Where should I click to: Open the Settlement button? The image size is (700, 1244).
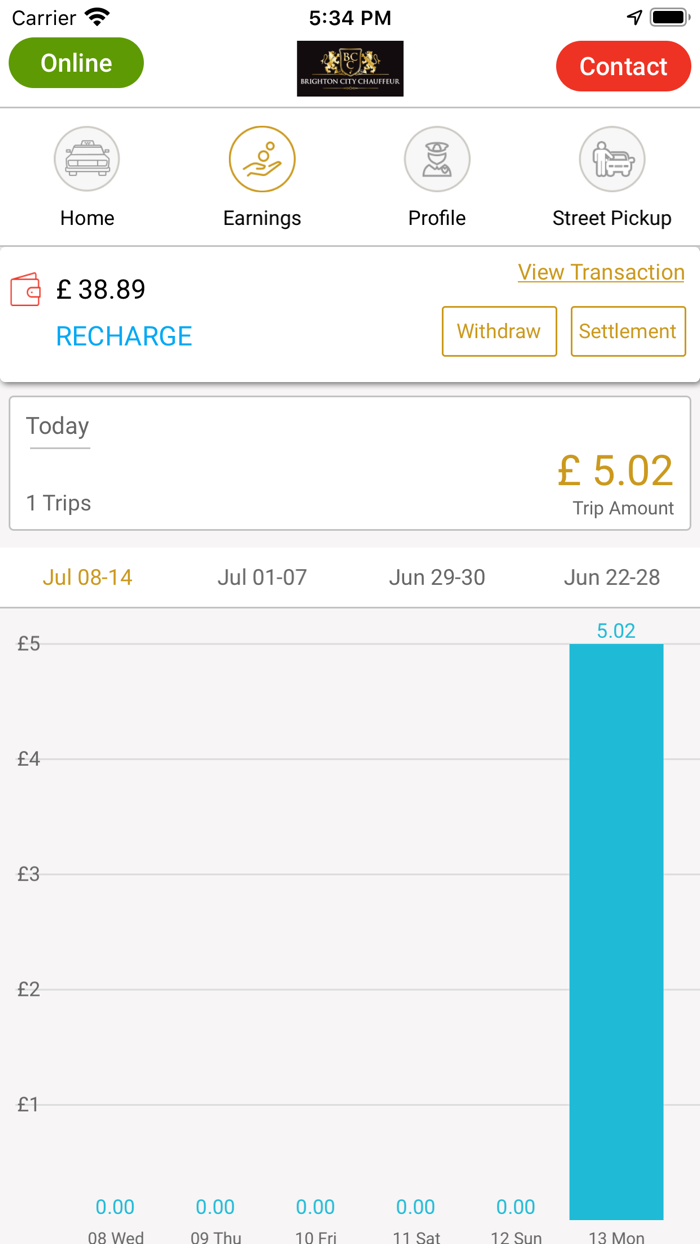point(628,331)
